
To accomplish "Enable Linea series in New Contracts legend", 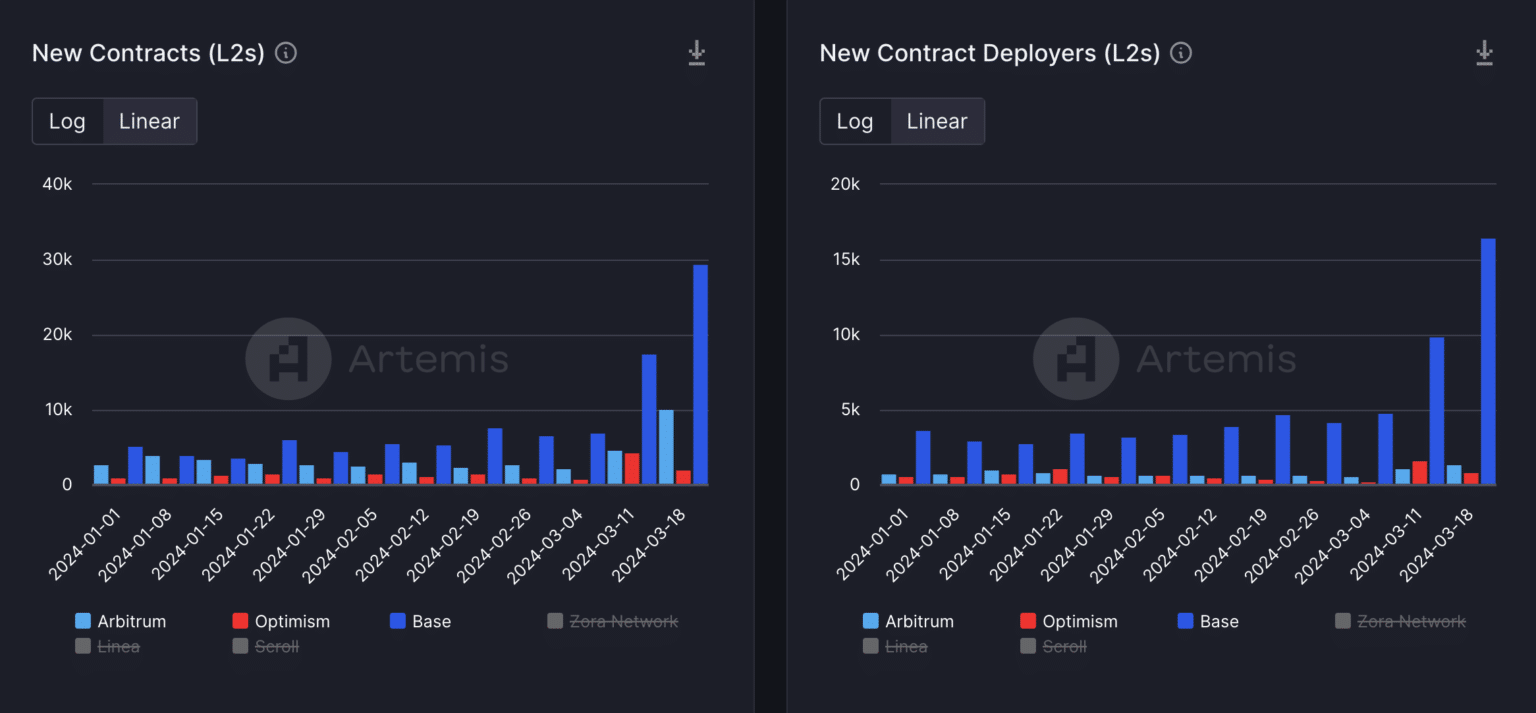I will 108,646.
